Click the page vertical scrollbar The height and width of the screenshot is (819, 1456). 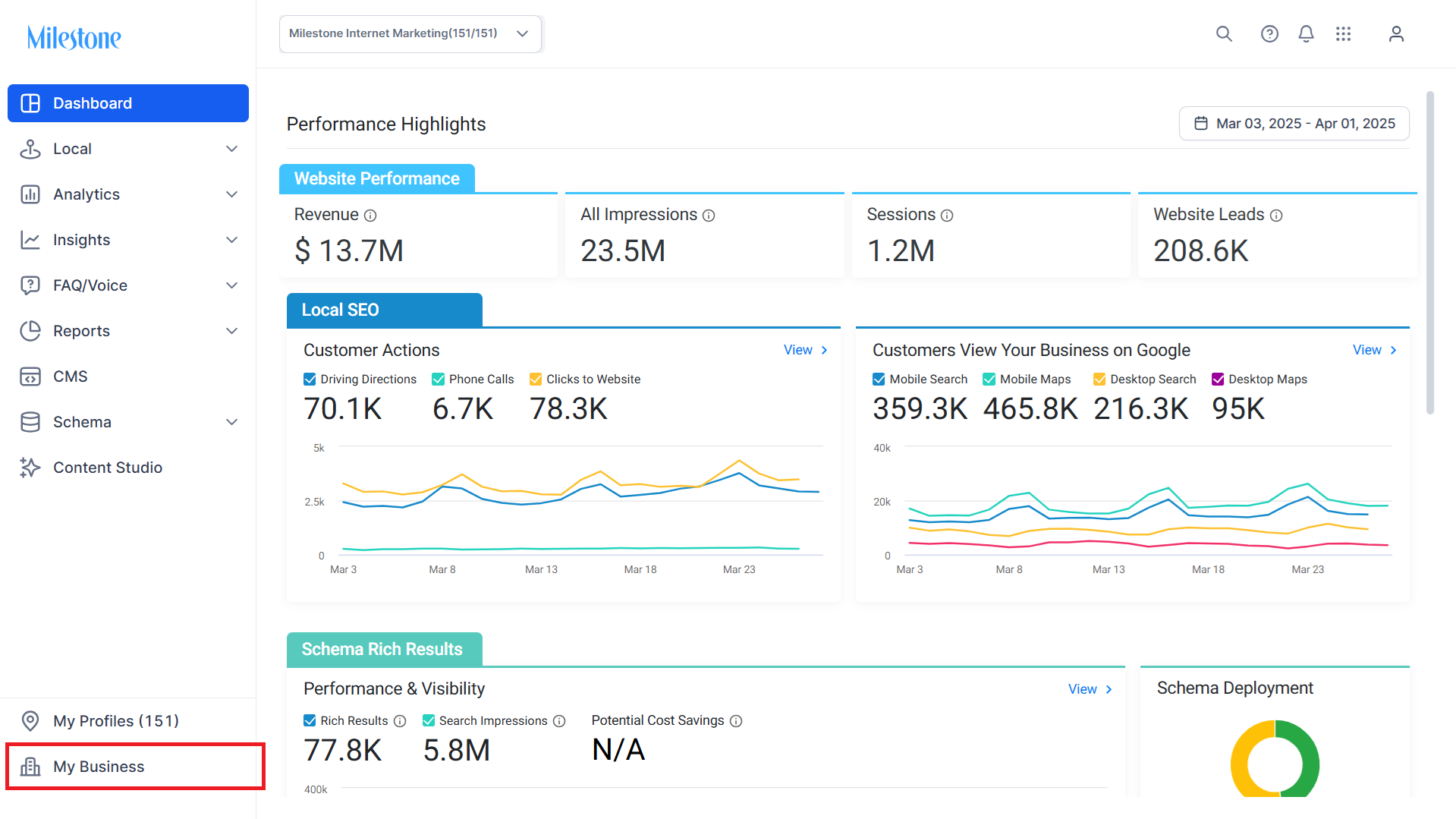tap(1429, 253)
